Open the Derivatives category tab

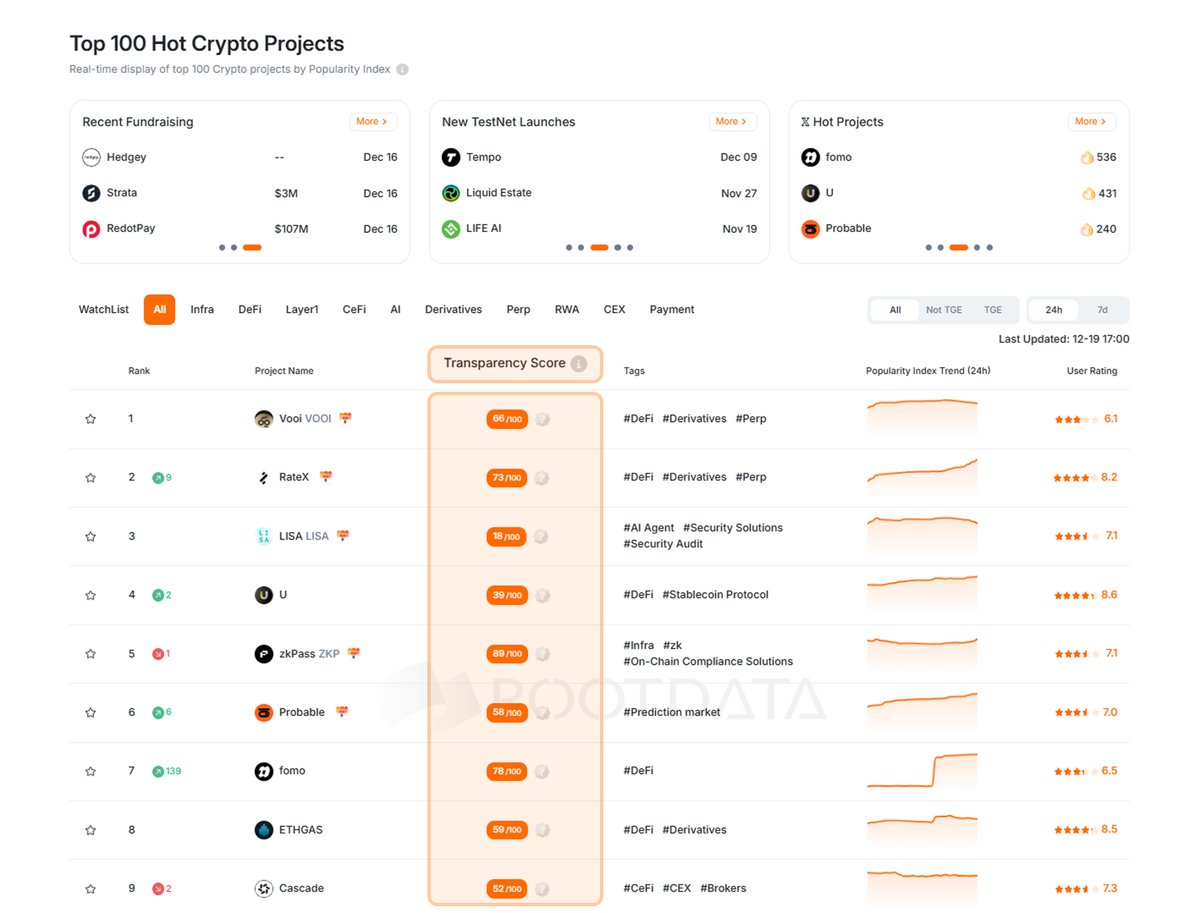coord(453,310)
